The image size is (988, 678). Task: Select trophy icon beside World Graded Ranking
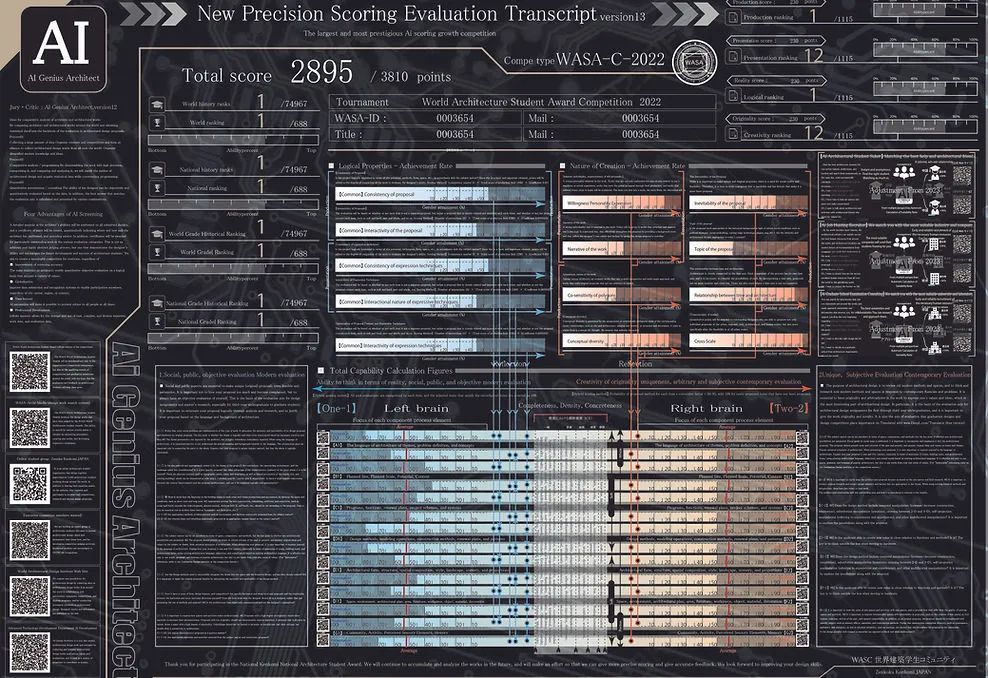[x=157, y=252]
